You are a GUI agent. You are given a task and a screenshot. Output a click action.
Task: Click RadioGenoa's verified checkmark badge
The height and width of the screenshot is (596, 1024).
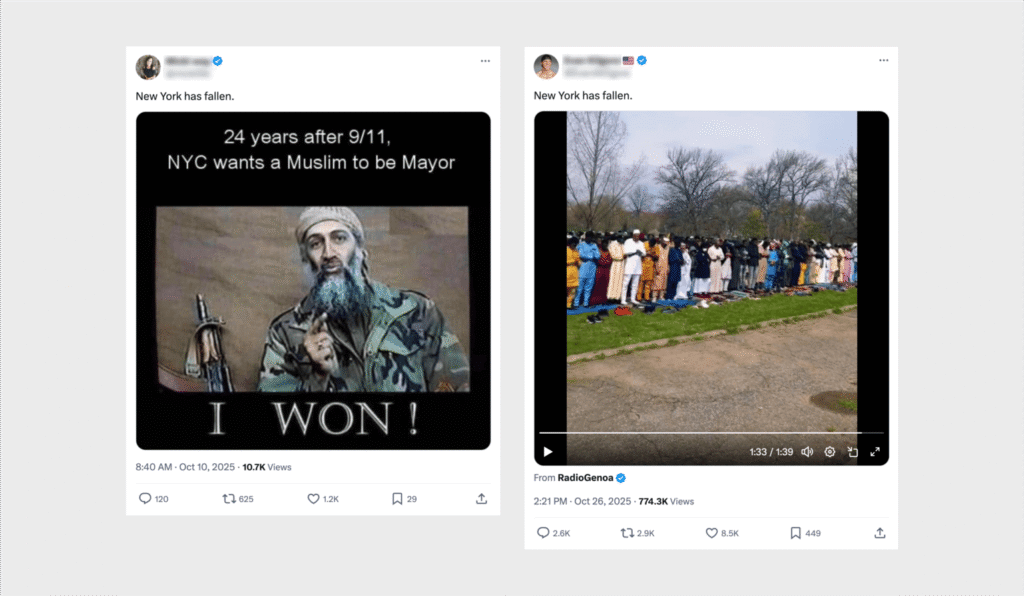pos(621,478)
